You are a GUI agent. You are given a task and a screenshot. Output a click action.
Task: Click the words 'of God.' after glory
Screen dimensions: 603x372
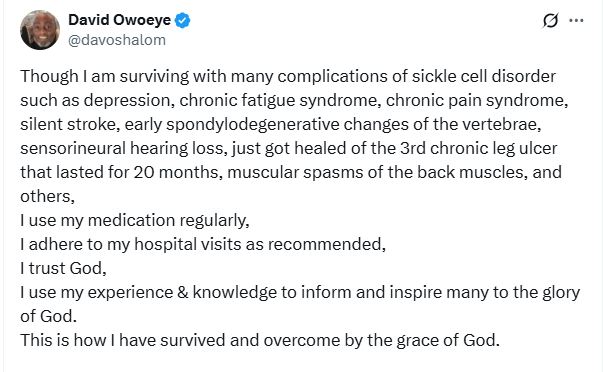point(48,316)
